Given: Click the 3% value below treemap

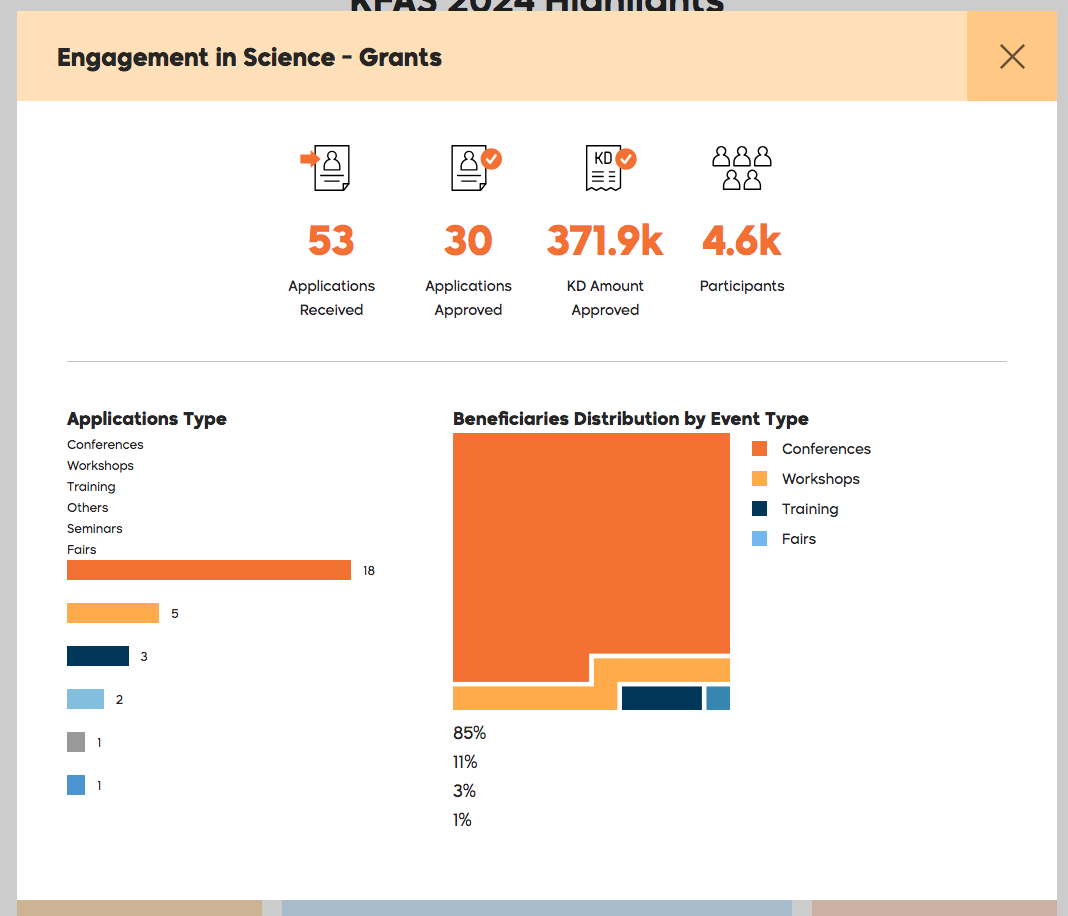Looking at the screenshot, I should click(464, 791).
